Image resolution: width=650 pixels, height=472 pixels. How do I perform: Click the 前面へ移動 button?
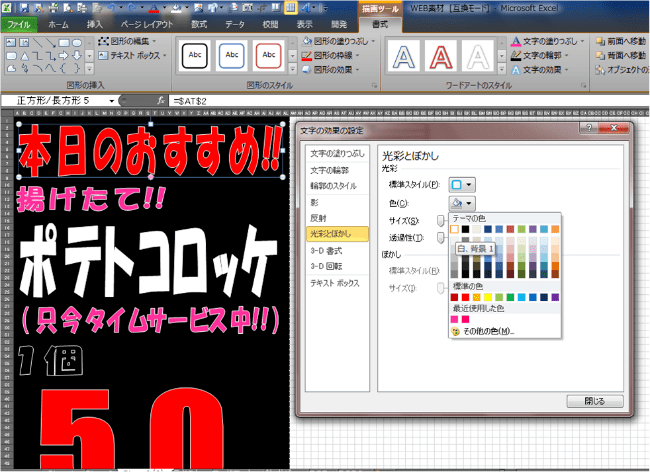point(621,41)
